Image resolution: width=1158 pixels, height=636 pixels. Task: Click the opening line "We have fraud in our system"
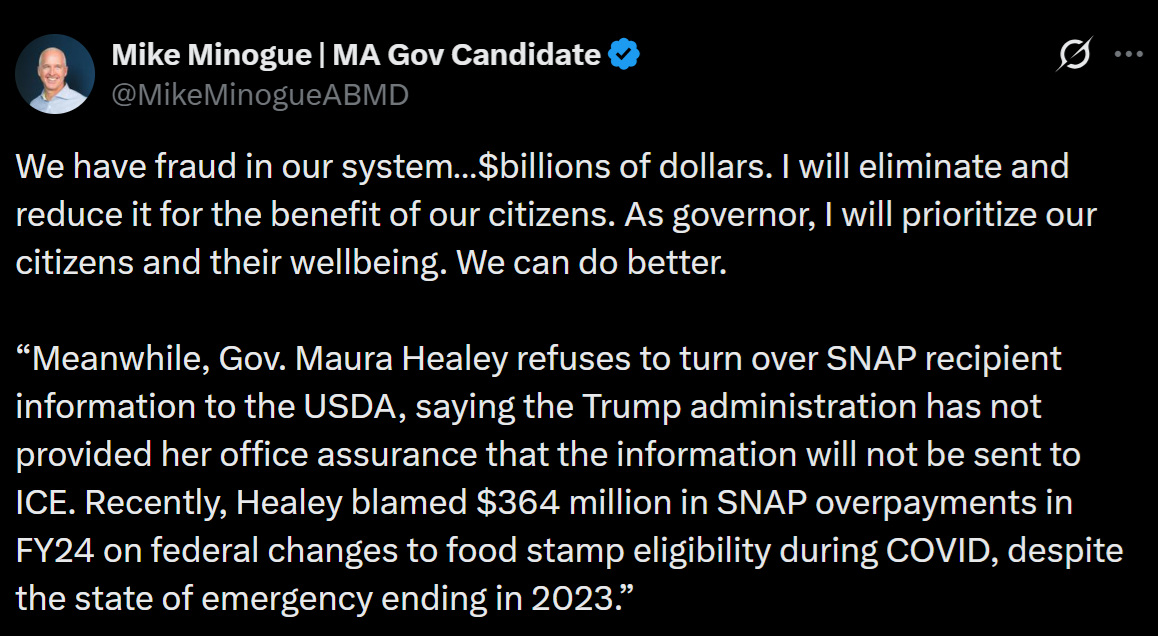pos(213,166)
